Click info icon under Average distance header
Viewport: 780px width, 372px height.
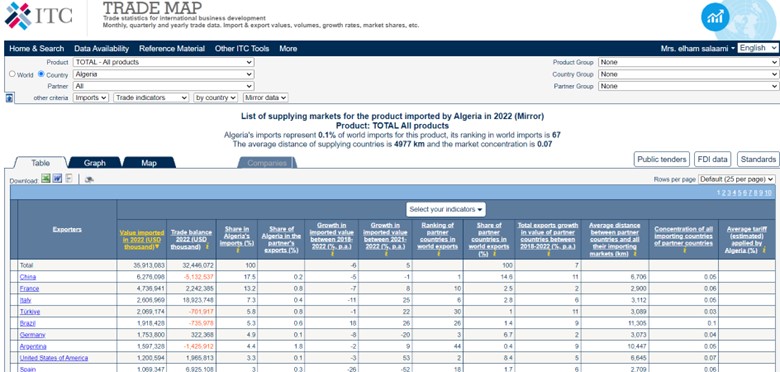[x=635, y=254]
